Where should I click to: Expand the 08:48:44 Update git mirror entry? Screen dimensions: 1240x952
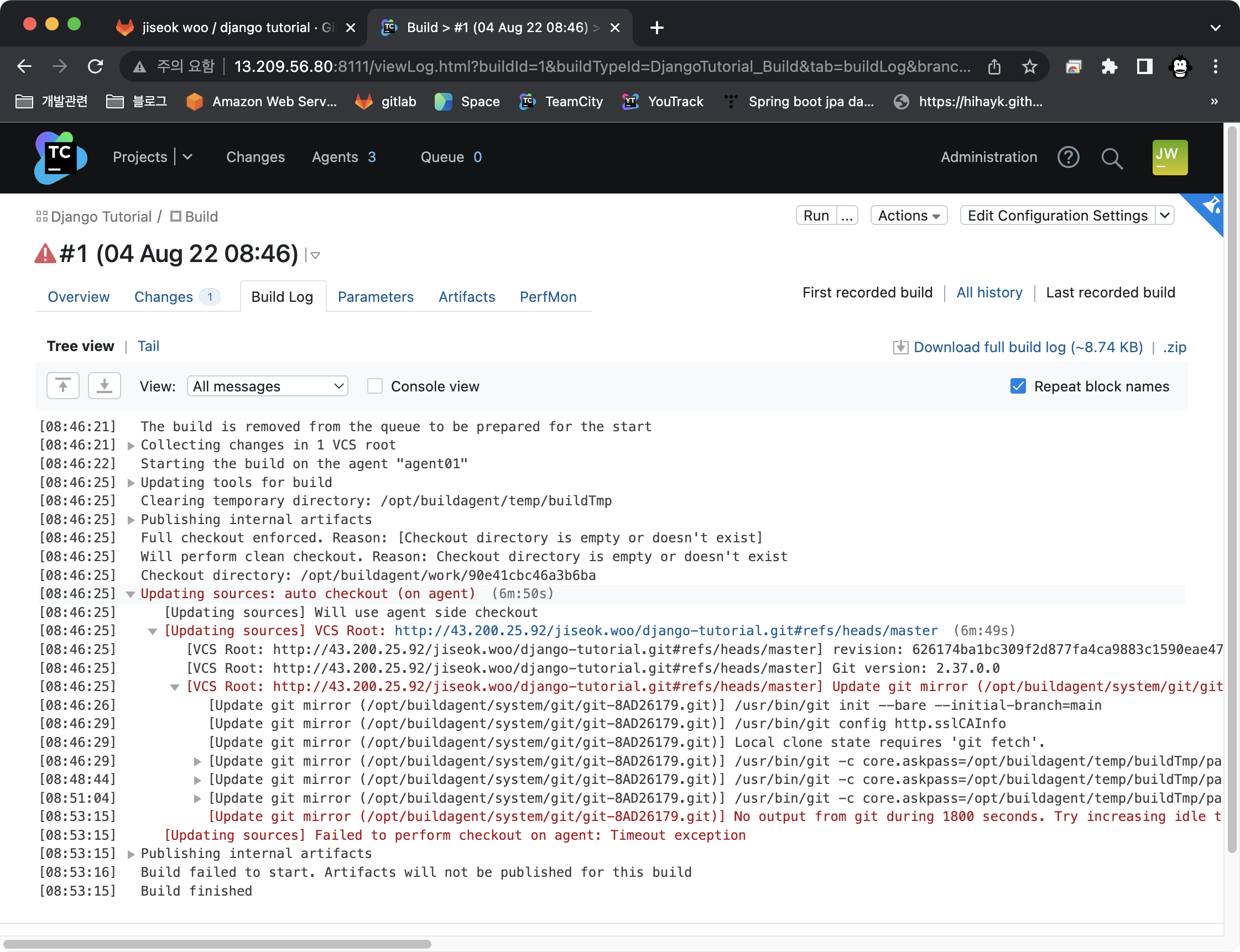click(x=197, y=780)
